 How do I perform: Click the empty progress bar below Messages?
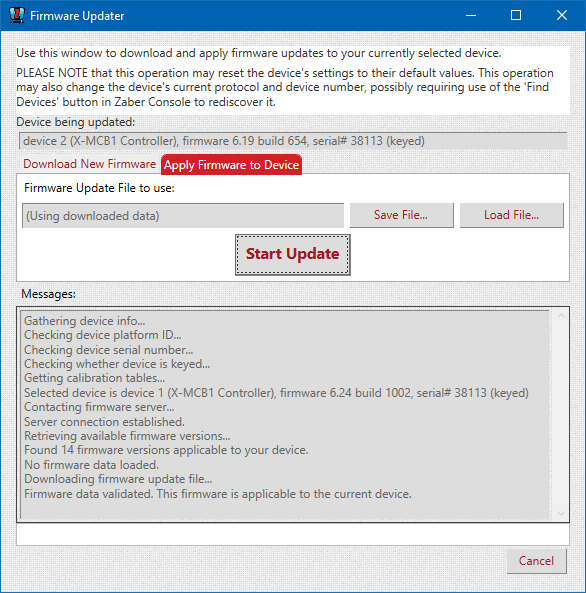(293, 534)
